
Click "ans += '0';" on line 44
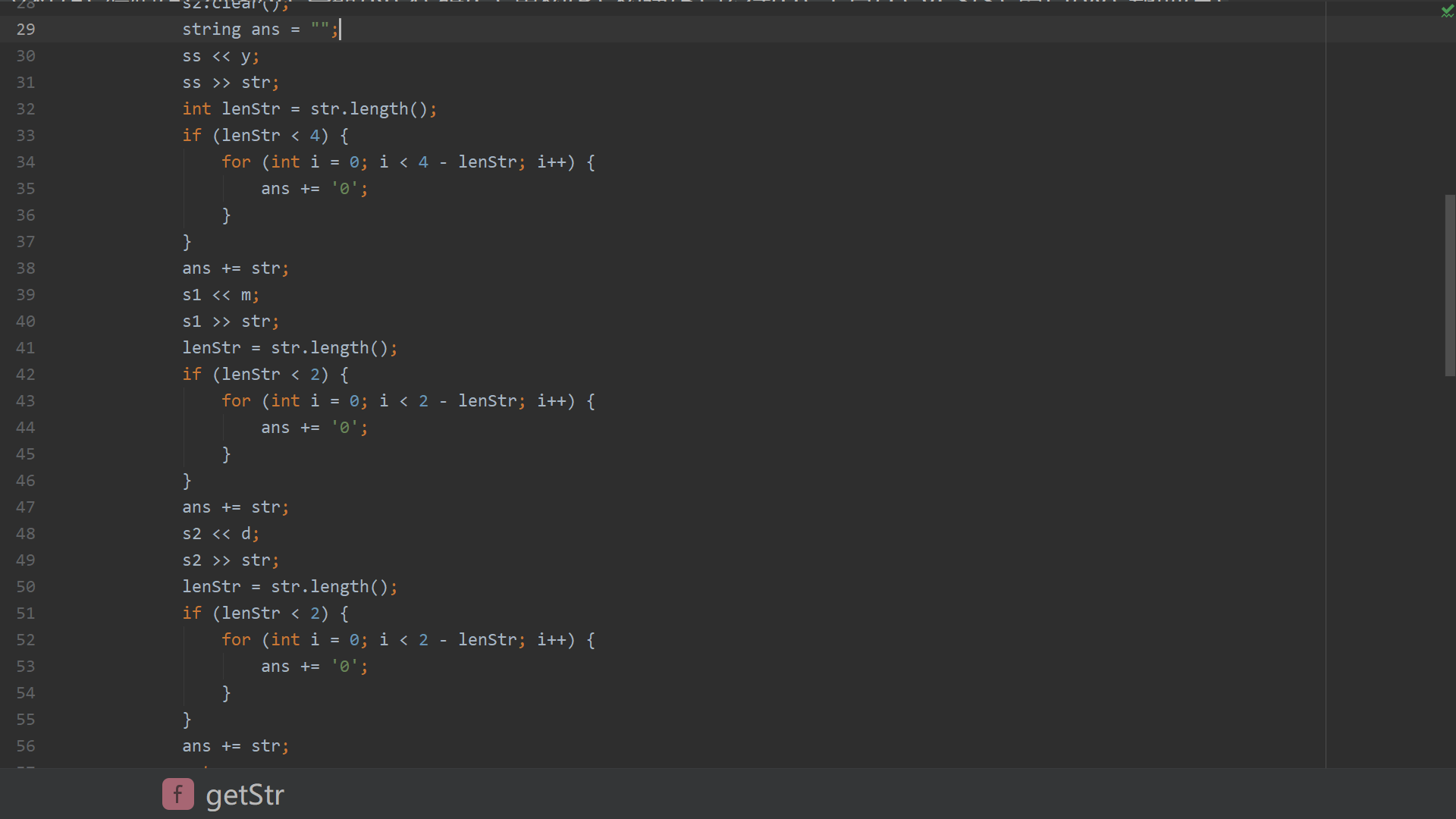click(315, 428)
